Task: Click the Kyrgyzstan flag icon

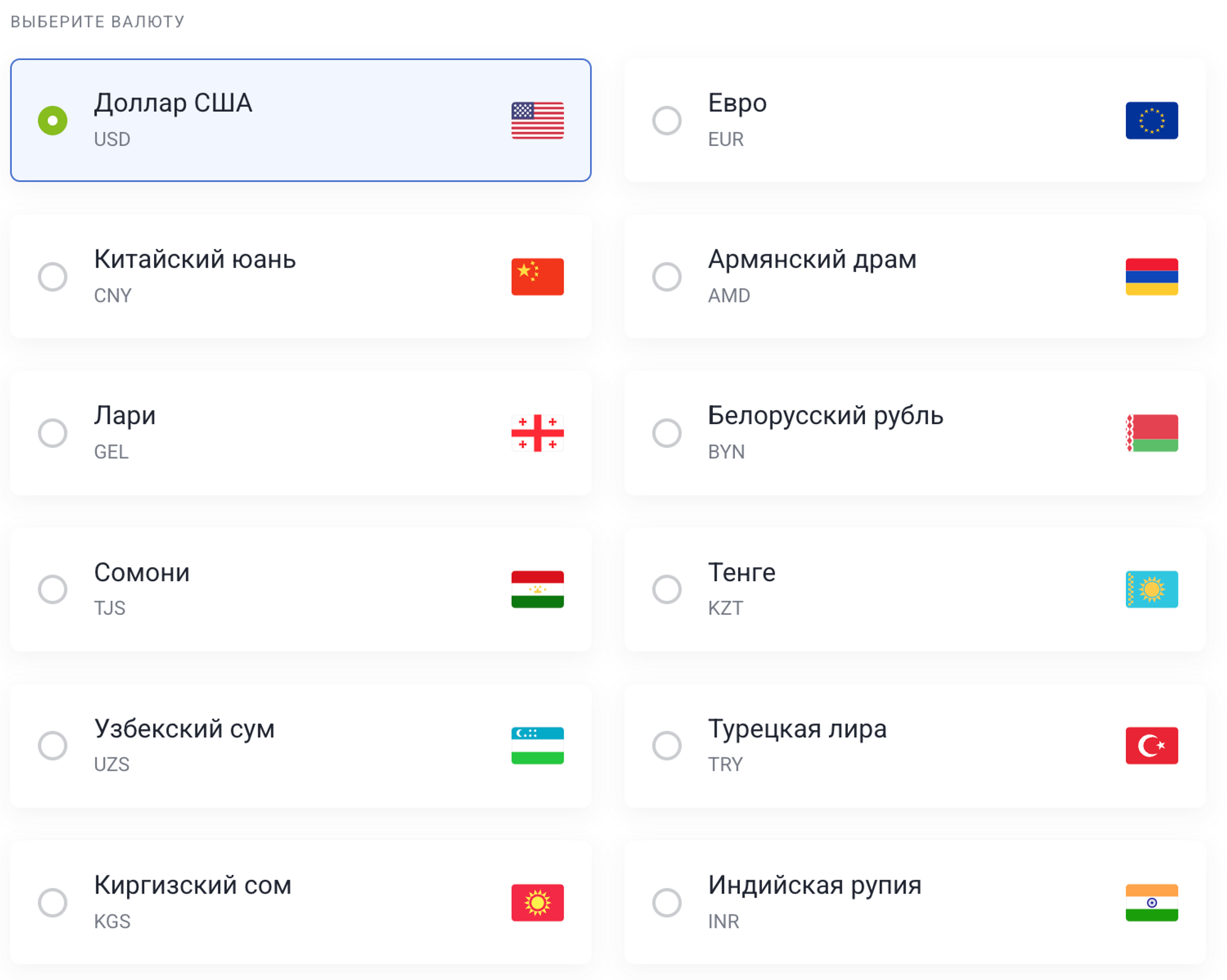Action: pos(537,902)
